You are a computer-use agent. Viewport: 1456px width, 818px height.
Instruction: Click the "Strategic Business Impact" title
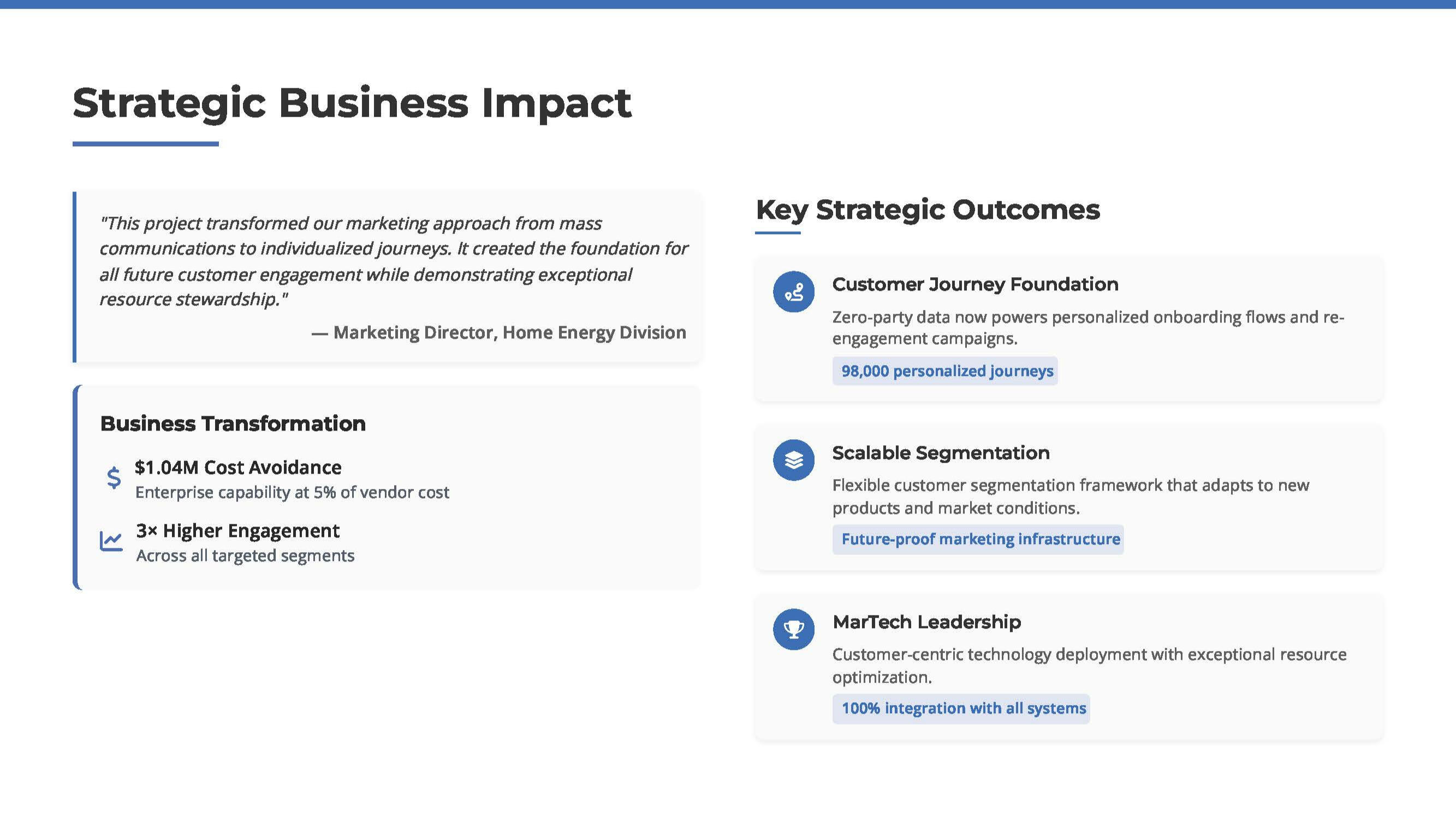352,103
